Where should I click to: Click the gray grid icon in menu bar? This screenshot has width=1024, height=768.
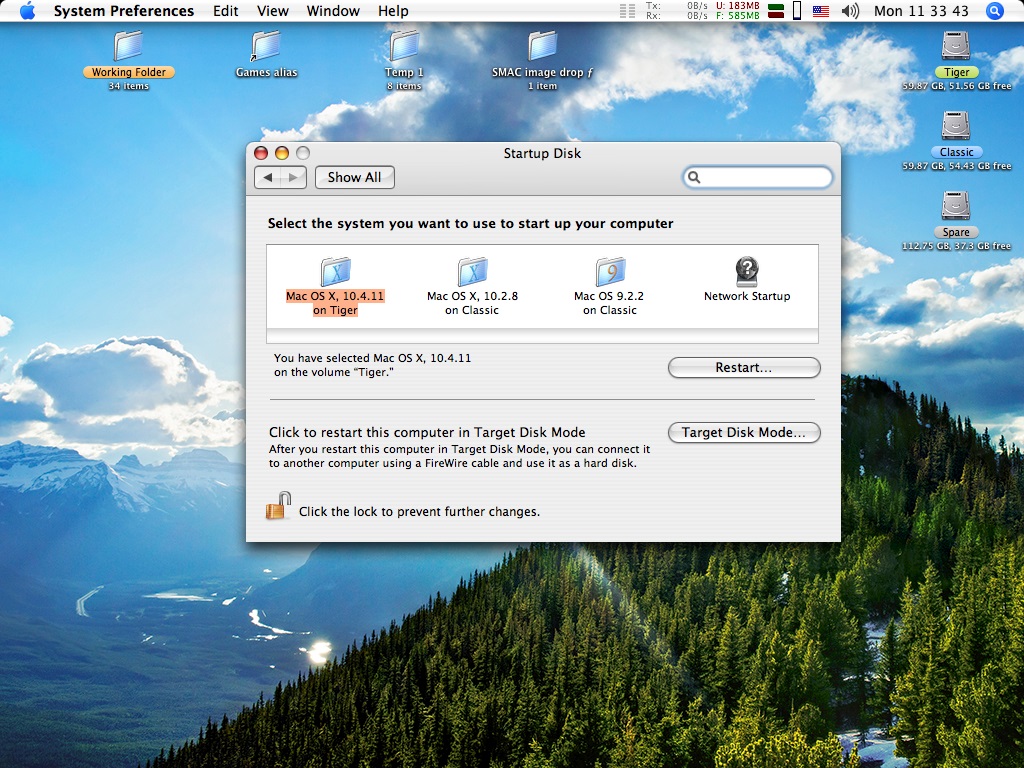click(627, 11)
